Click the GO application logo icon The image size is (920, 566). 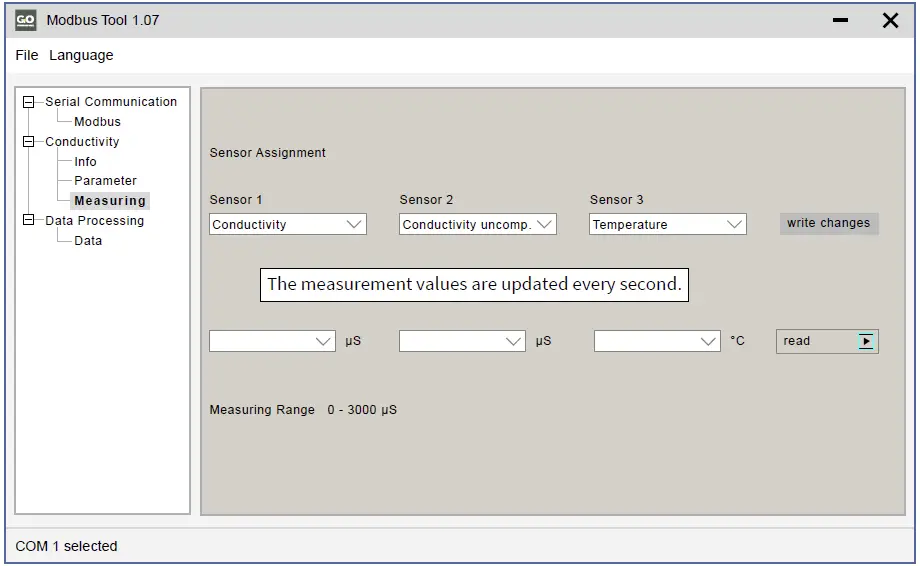point(25,21)
